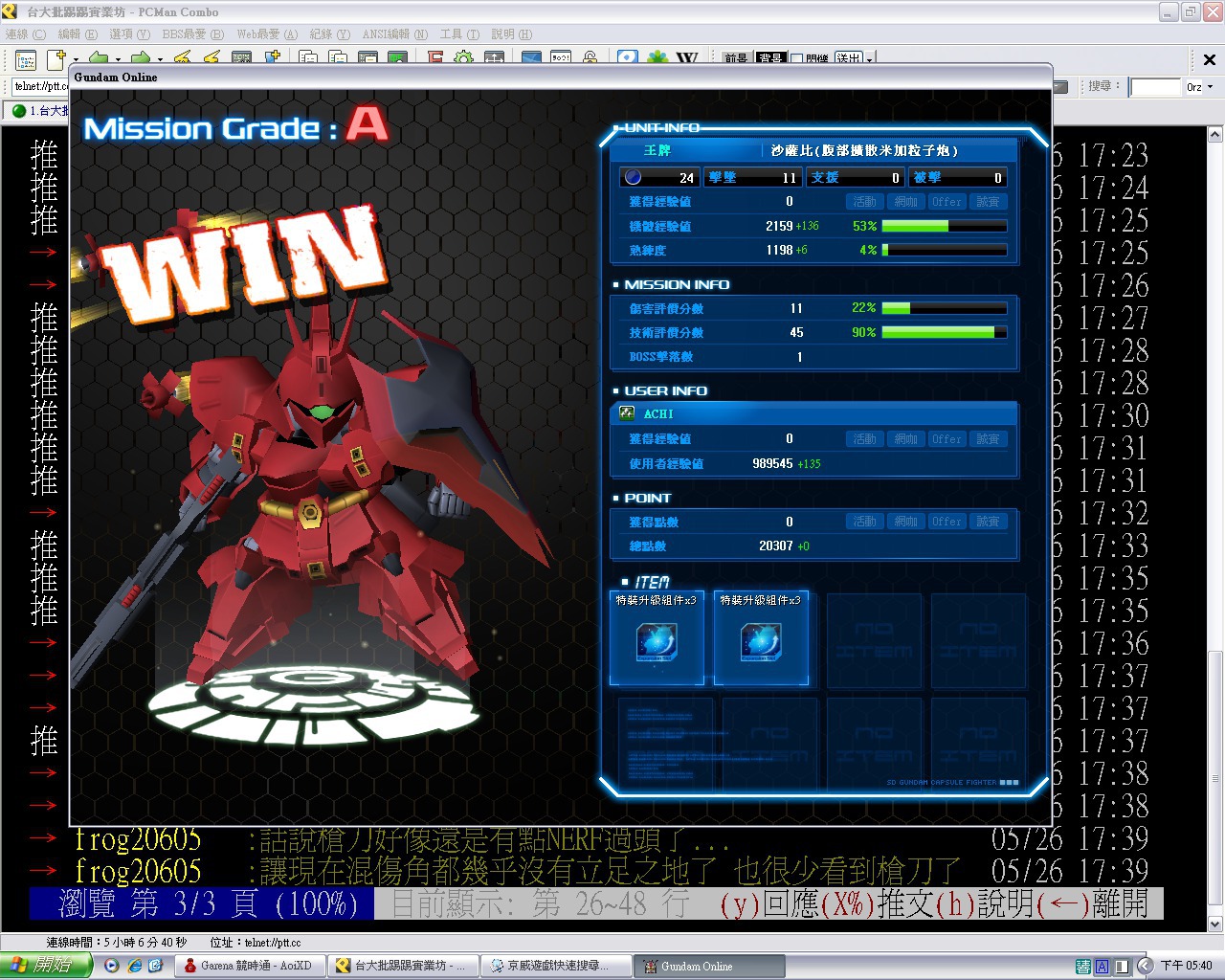
Task: Click the 誠實 tag in UNIT INFO row
Action: click(x=988, y=202)
